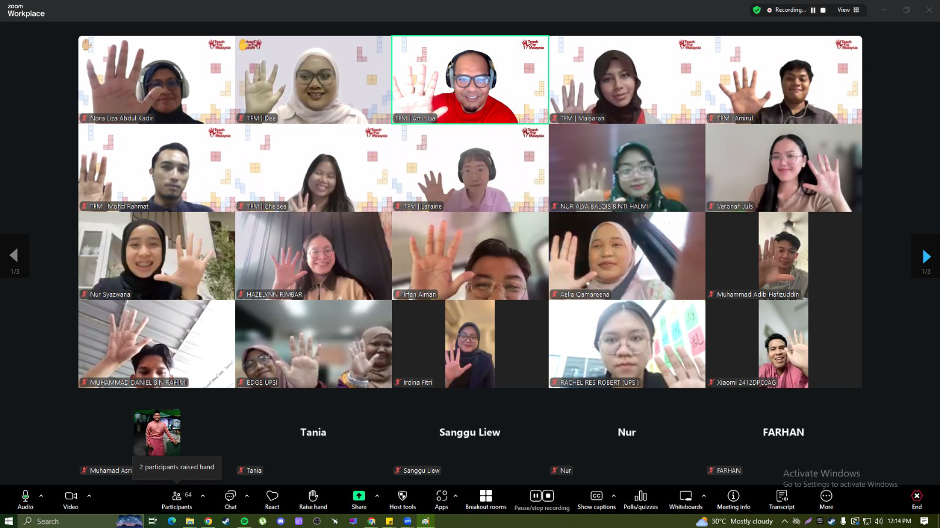Open the View layout menu

pos(847,10)
